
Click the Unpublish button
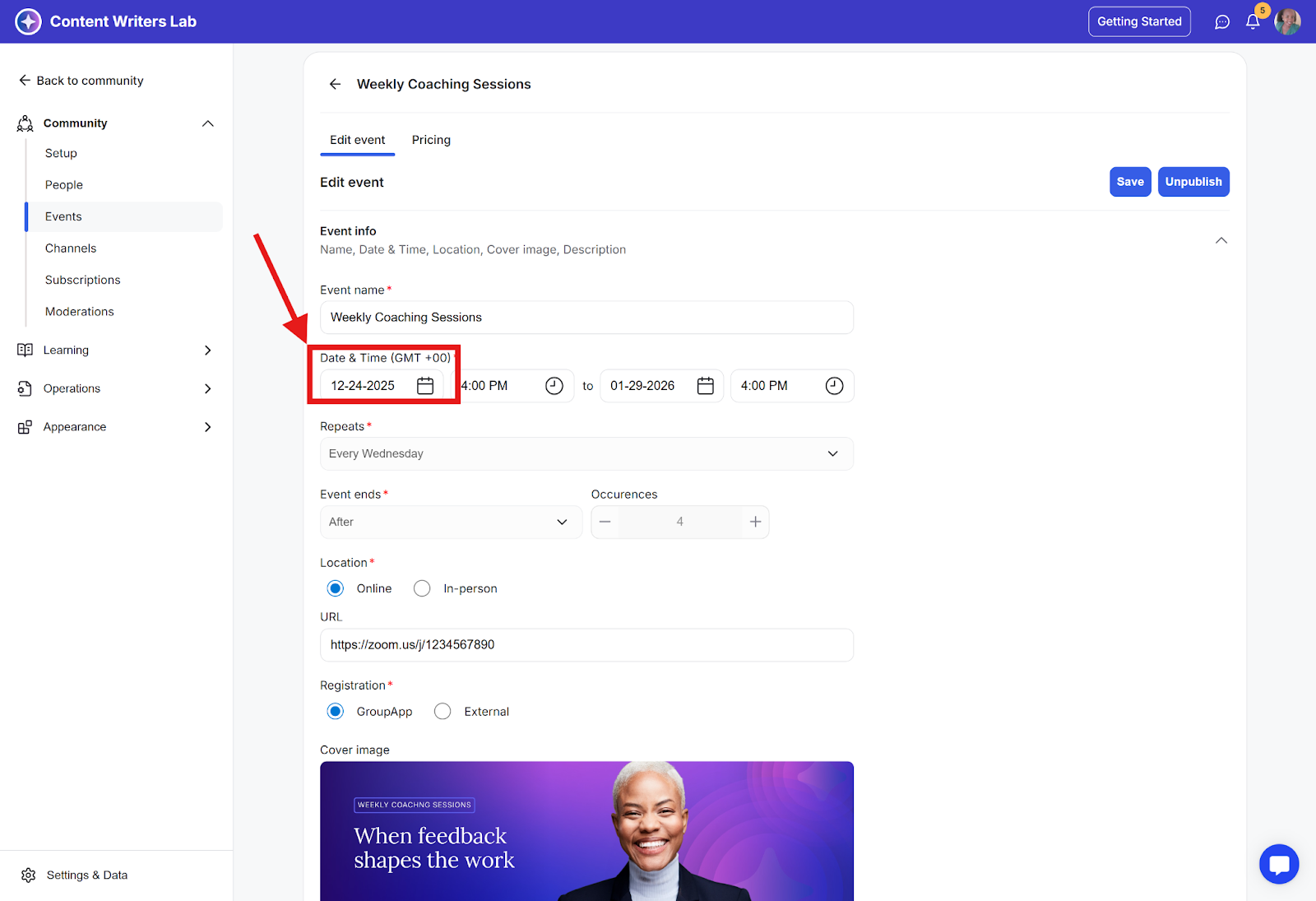coord(1193,182)
